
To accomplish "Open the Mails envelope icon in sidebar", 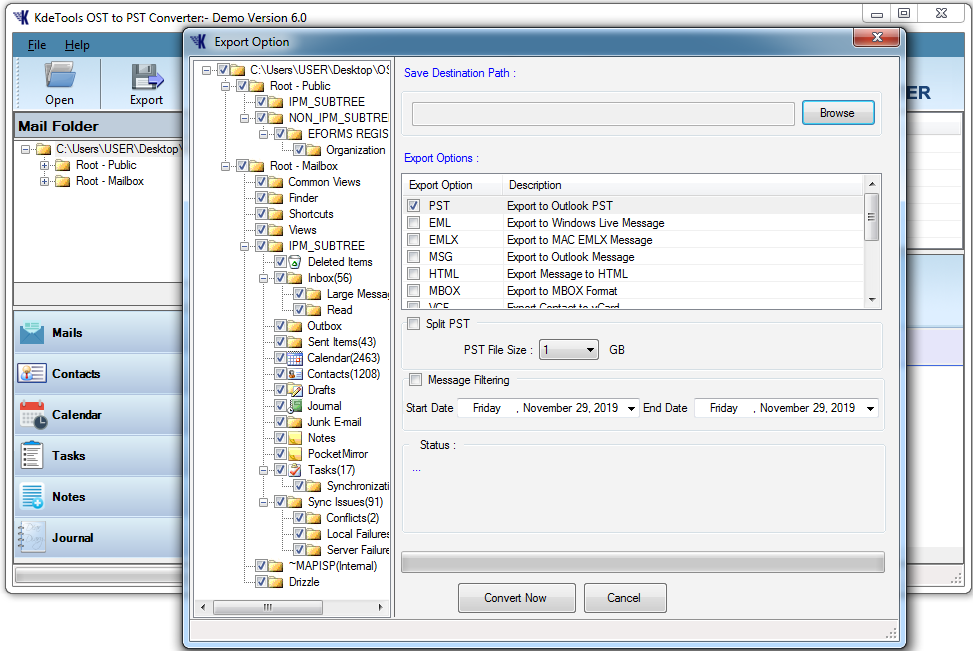I will point(32,333).
